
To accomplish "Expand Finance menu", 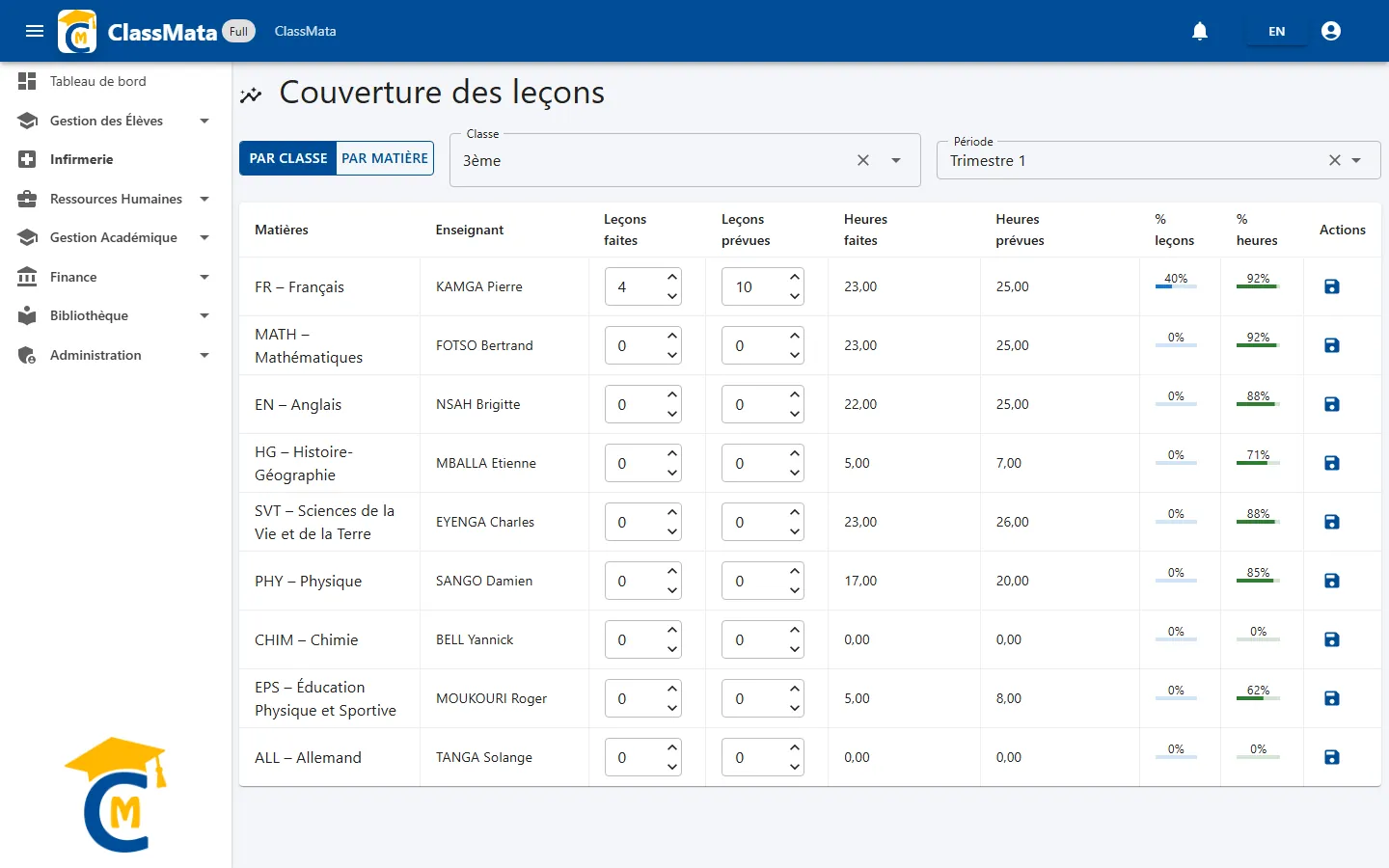I will [x=116, y=277].
